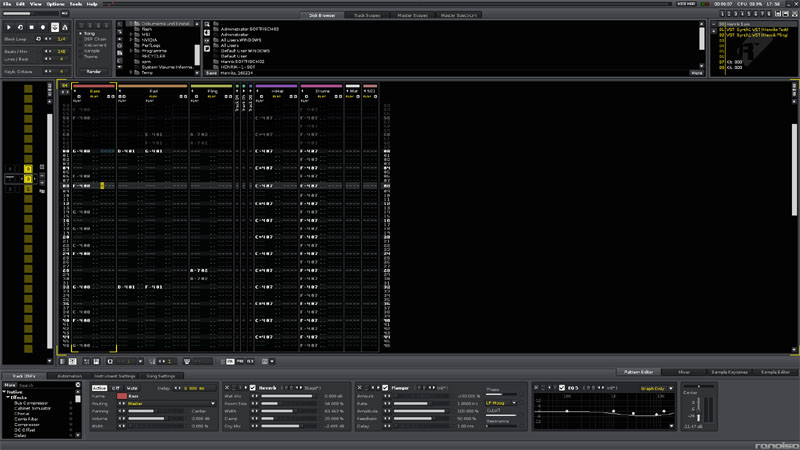This screenshot has width=800, height=450.
Task: Open the View menu
Action: click(36, 4)
